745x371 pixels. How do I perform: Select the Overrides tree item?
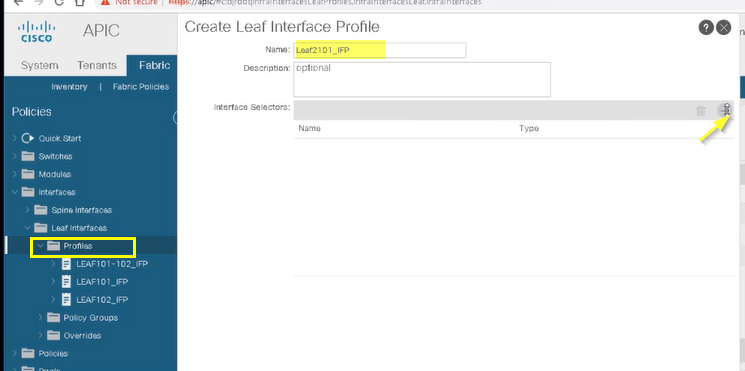(x=82, y=336)
